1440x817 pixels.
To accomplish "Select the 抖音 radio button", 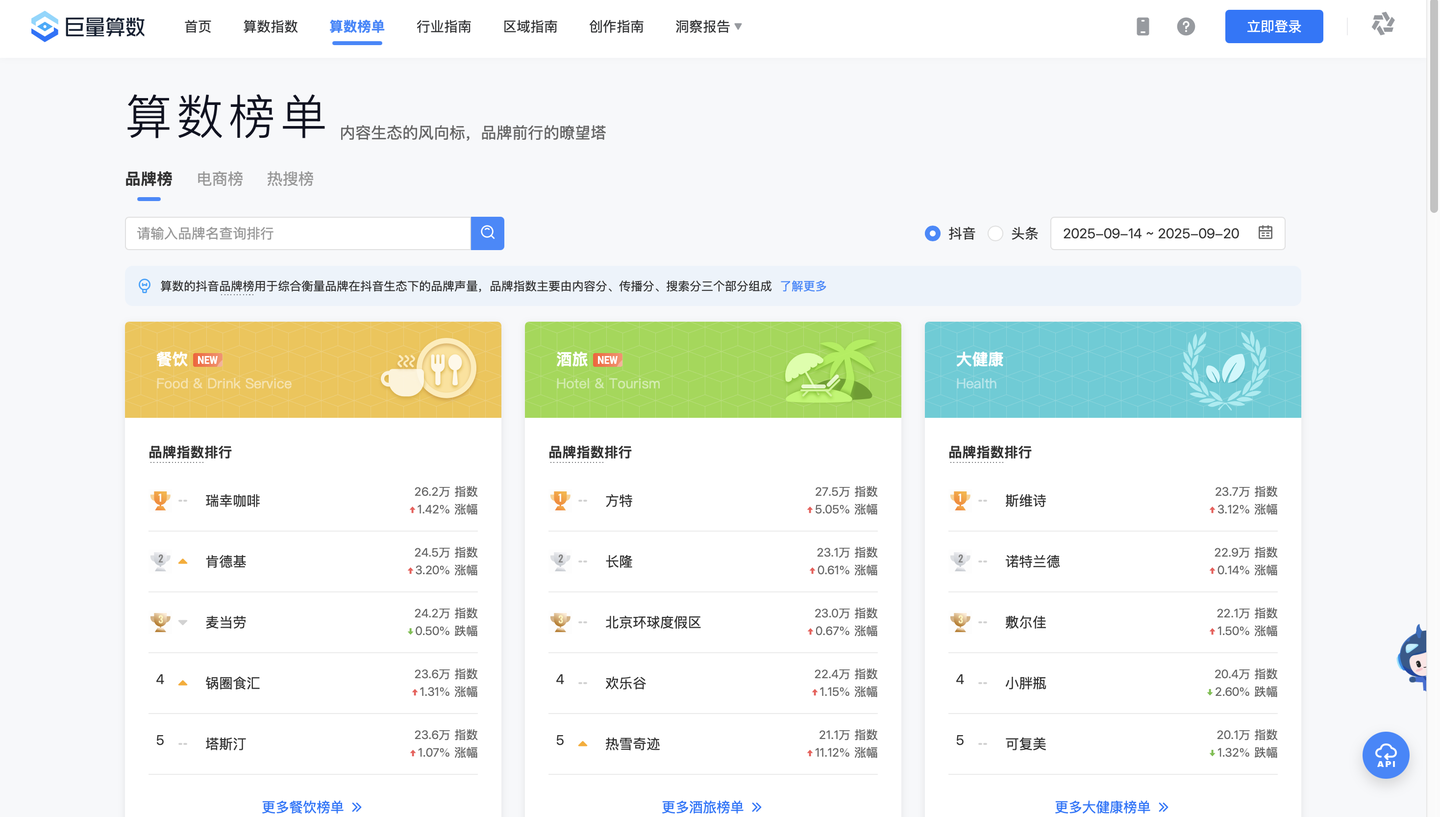I will pos(930,233).
